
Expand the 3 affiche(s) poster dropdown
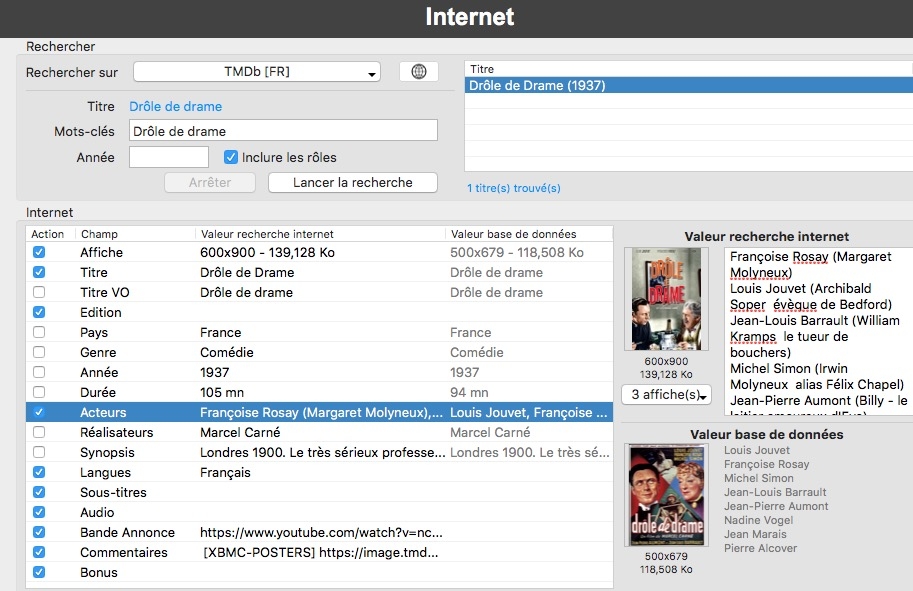click(x=666, y=395)
